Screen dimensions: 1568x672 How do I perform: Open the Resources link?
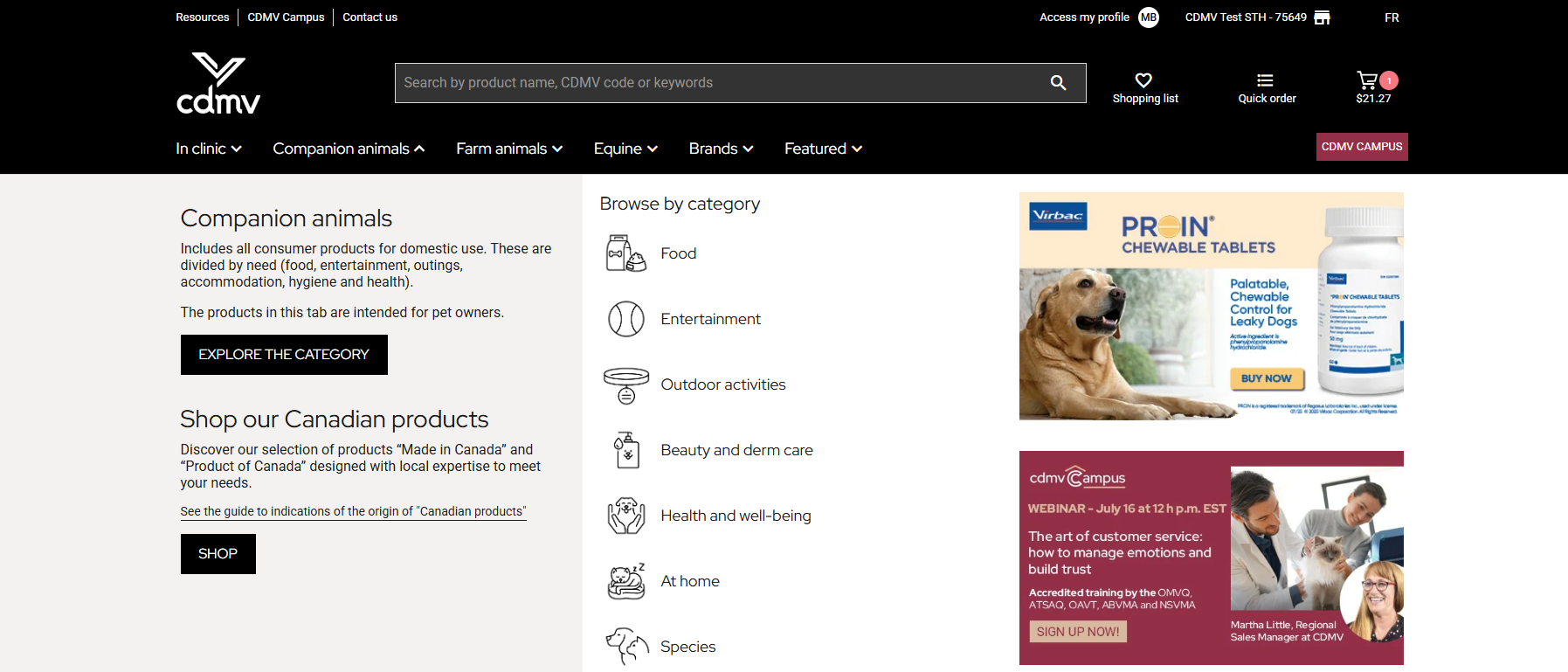[x=203, y=17]
